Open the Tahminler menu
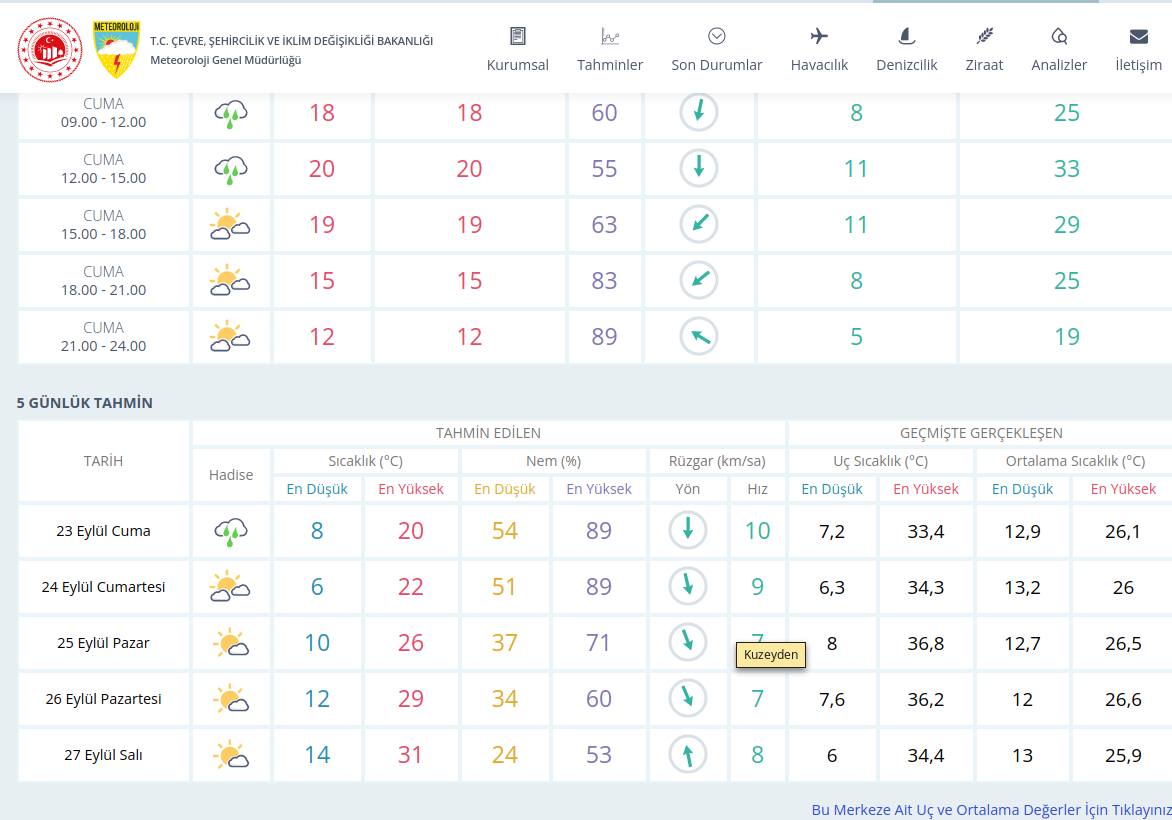The image size is (1172, 820). pos(610,65)
